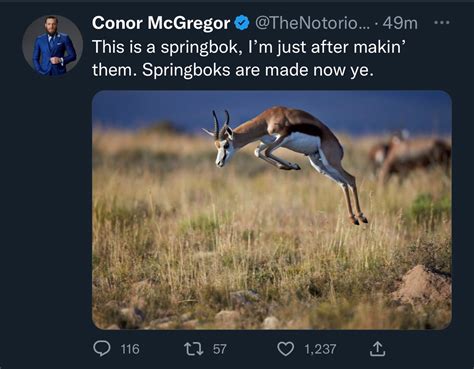
Task: Click the Conor McGregor display name
Action: 161,23
